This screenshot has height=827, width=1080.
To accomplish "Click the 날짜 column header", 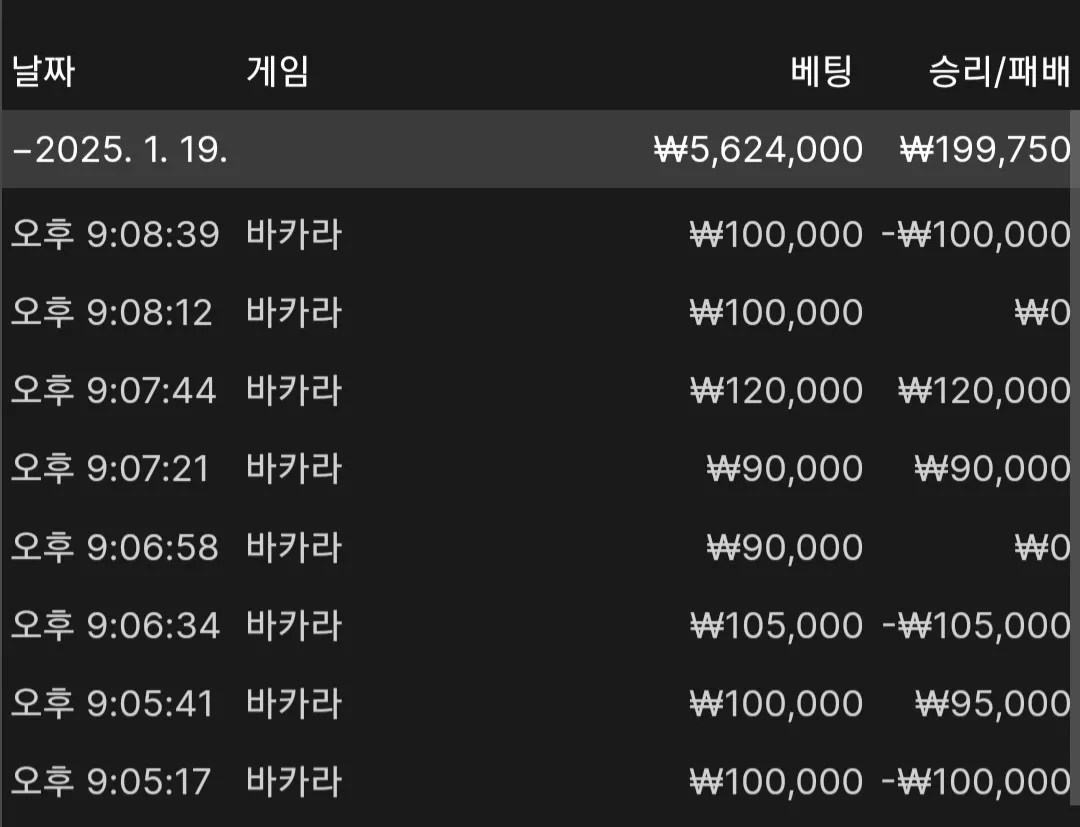I will click(43, 71).
